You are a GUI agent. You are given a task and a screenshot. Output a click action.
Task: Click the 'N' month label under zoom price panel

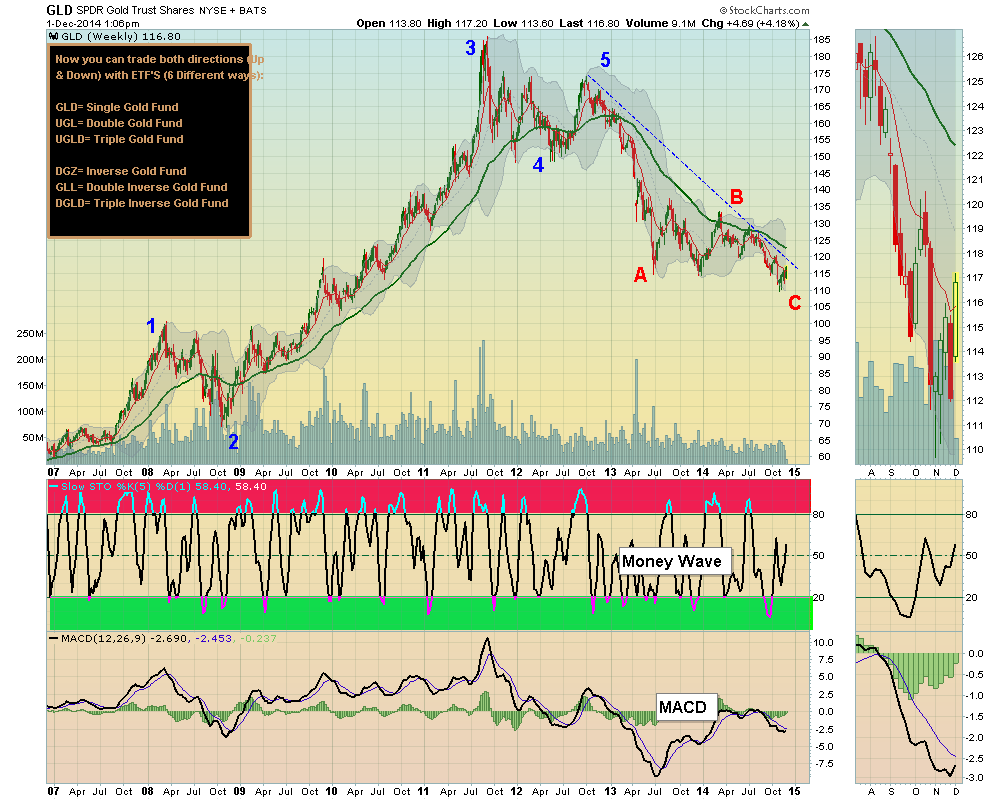[936, 472]
